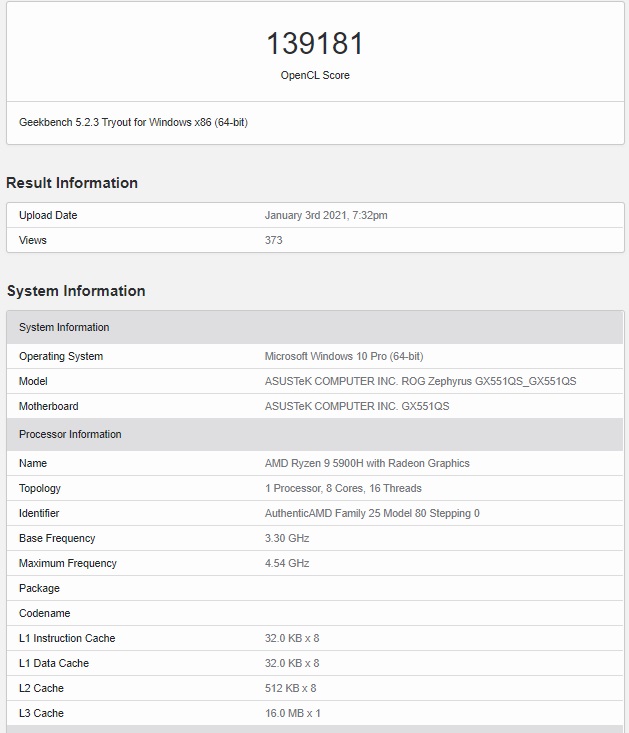629x733 pixels.
Task: Click 1 Processor, 8 Cores, 16 Threads
Action: tap(343, 489)
